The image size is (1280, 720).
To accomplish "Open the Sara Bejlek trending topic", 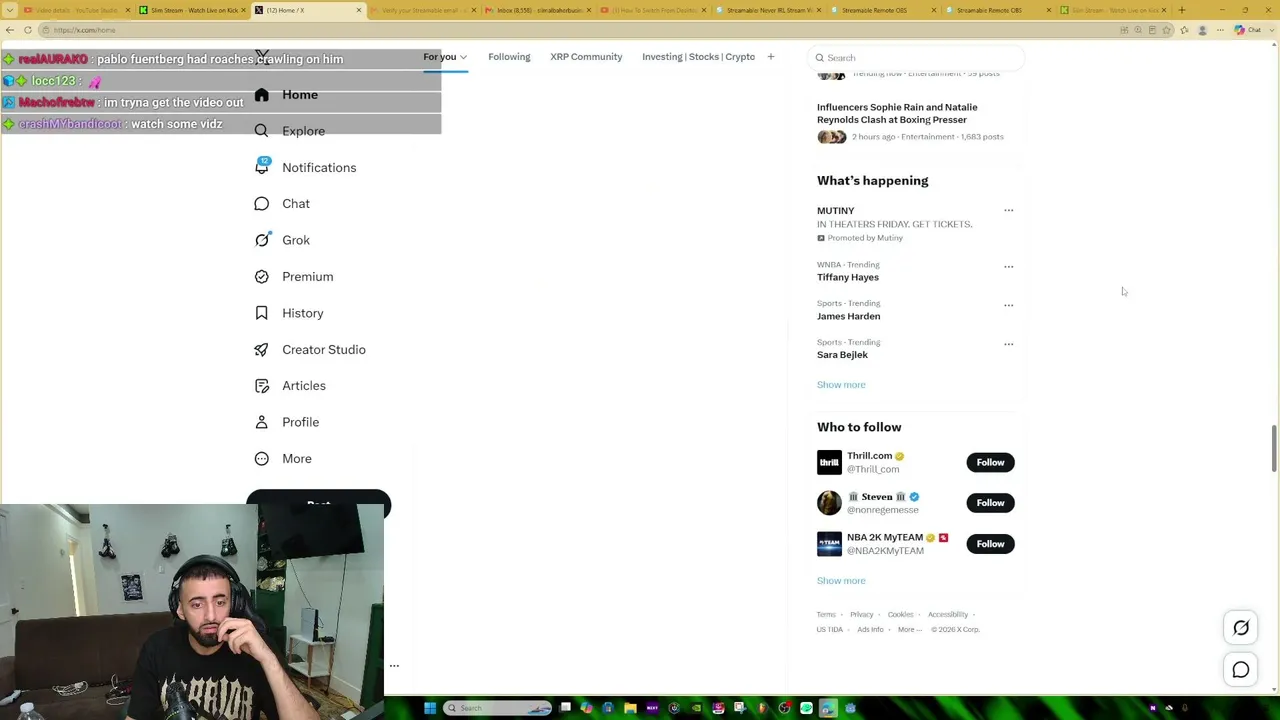I will coord(842,355).
